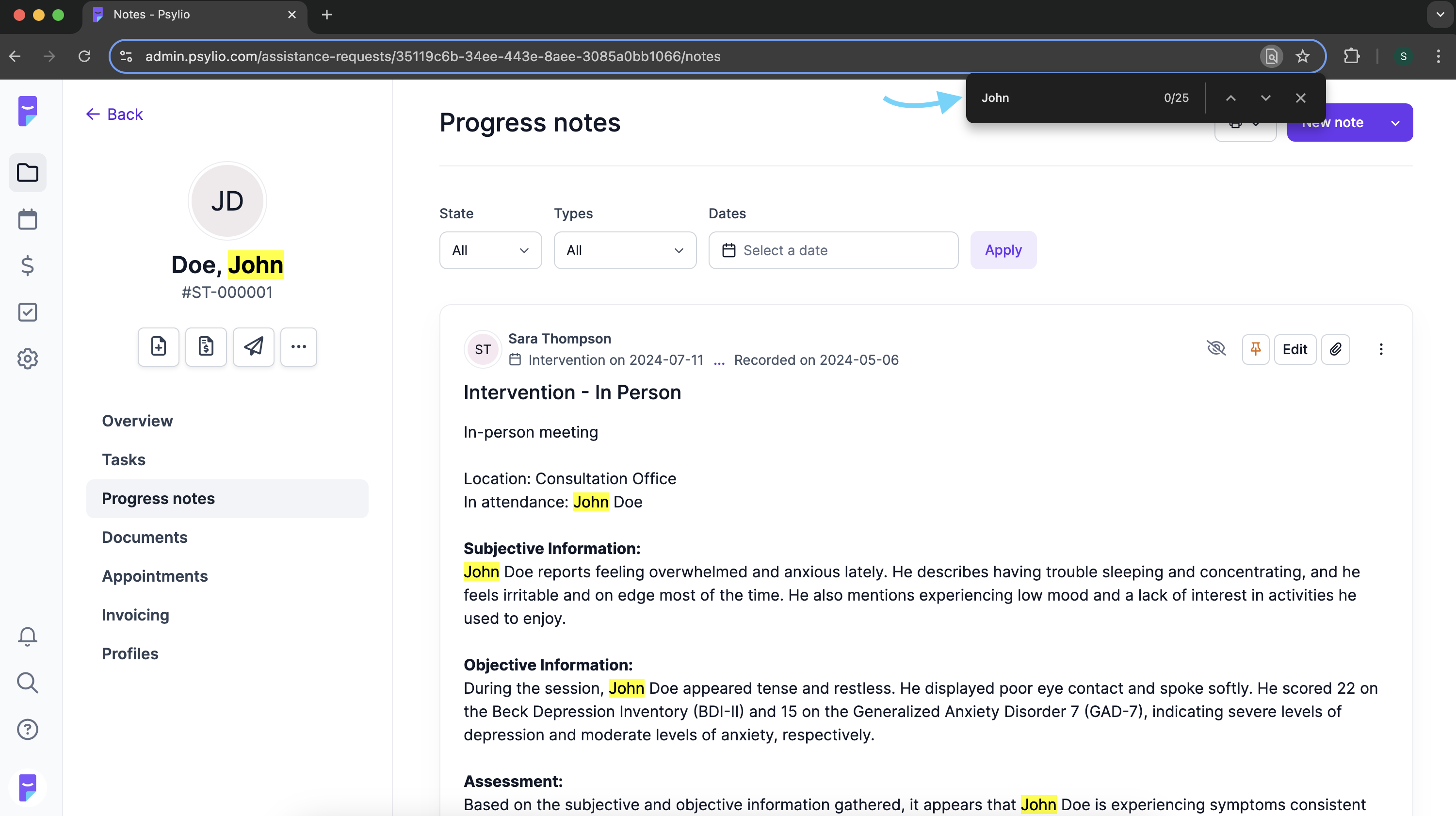This screenshot has height=816, width=1456.
Task: Close the Notes - Psylio tab
Action: (x=291, y=15)
